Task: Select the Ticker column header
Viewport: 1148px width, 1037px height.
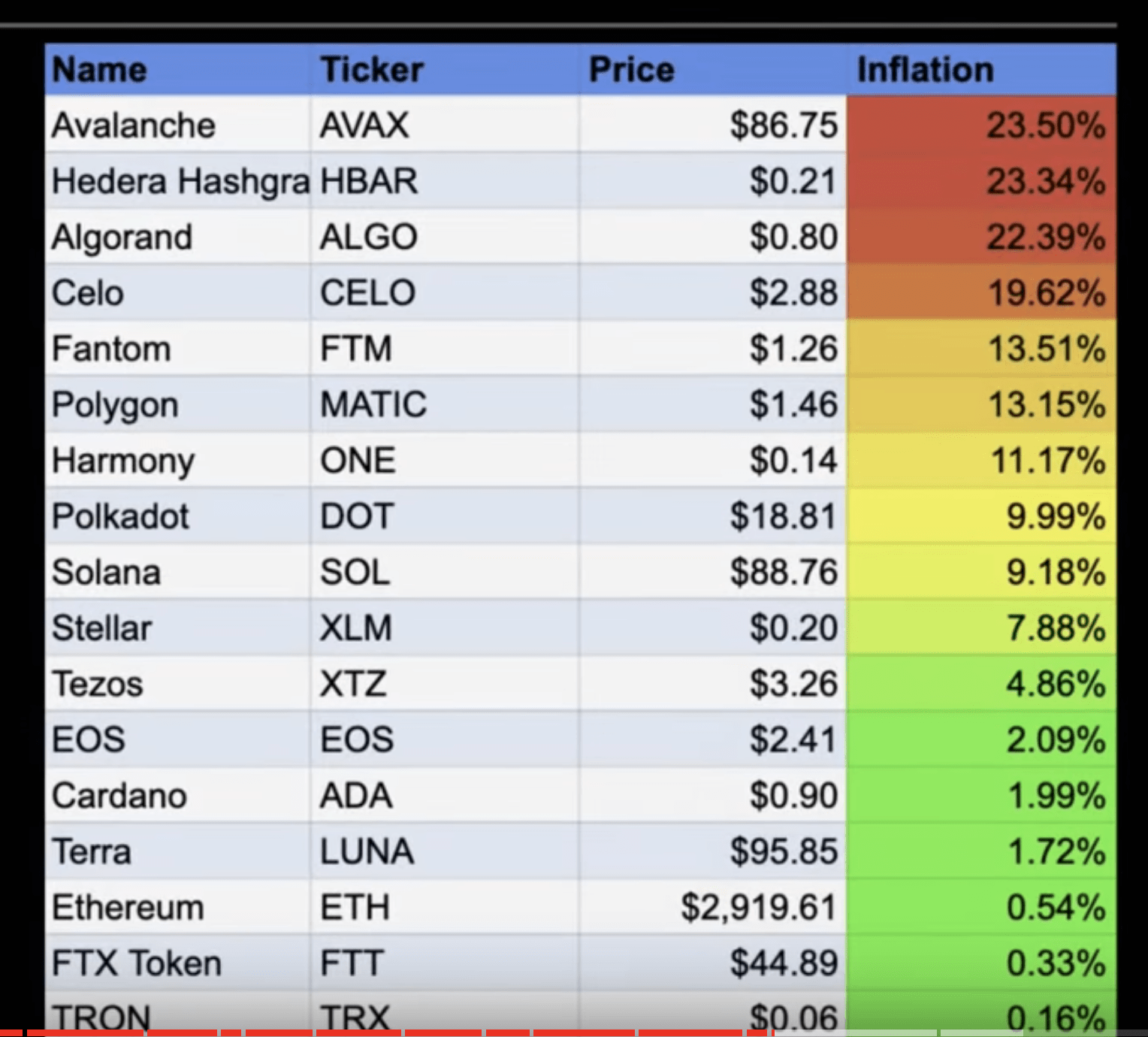Action: 445,69
